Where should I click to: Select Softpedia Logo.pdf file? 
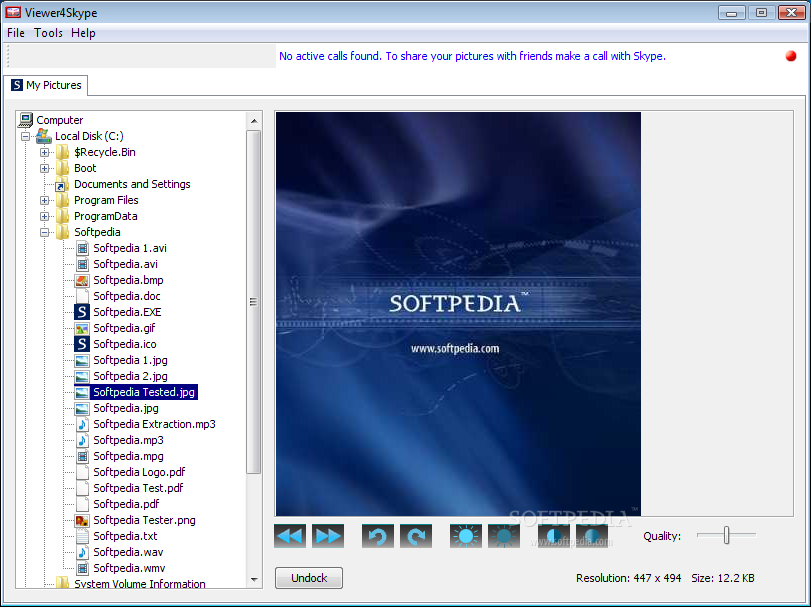coord(139,472)
